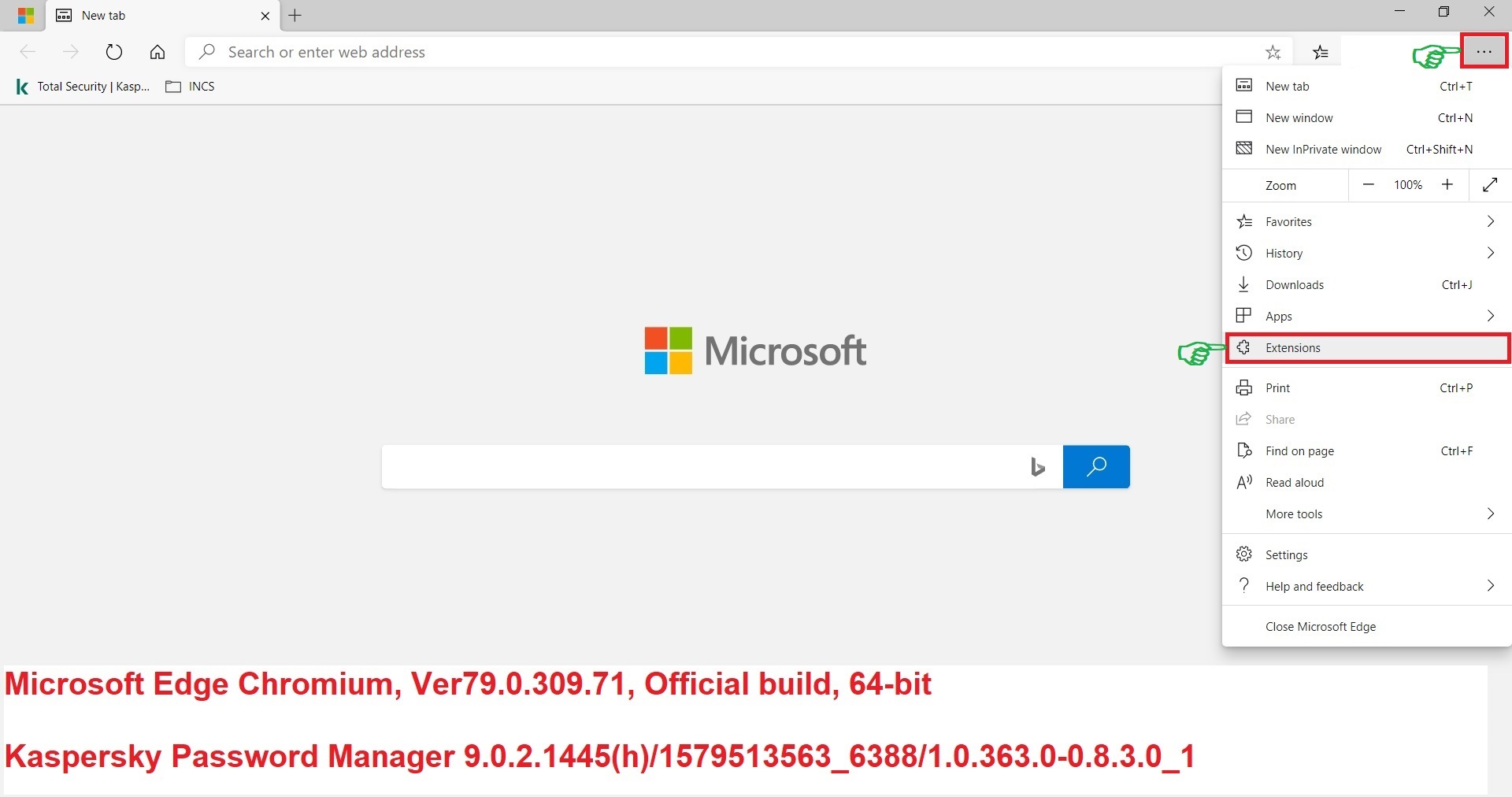Image resolution: width=1512 pixels, height=797 pixels.
Task: Reload the page with refresh icon
Action: point(114,52)
